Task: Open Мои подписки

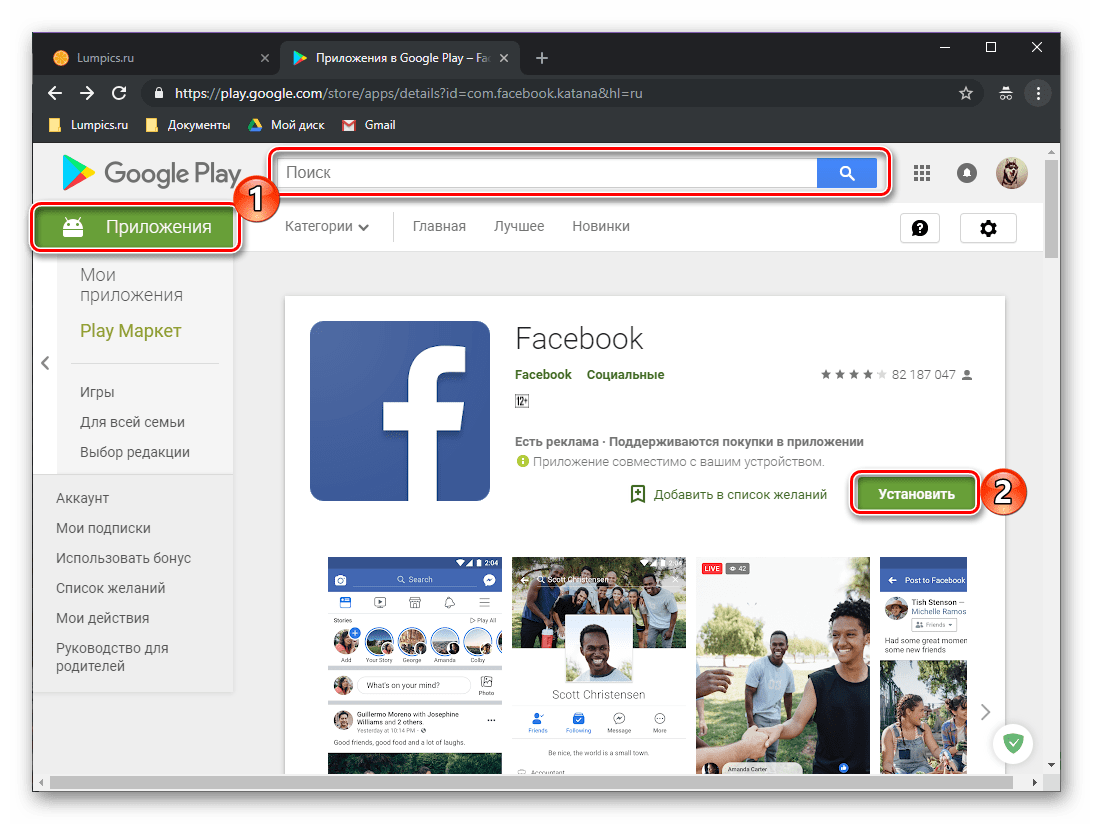Action: tap(103, 528)
